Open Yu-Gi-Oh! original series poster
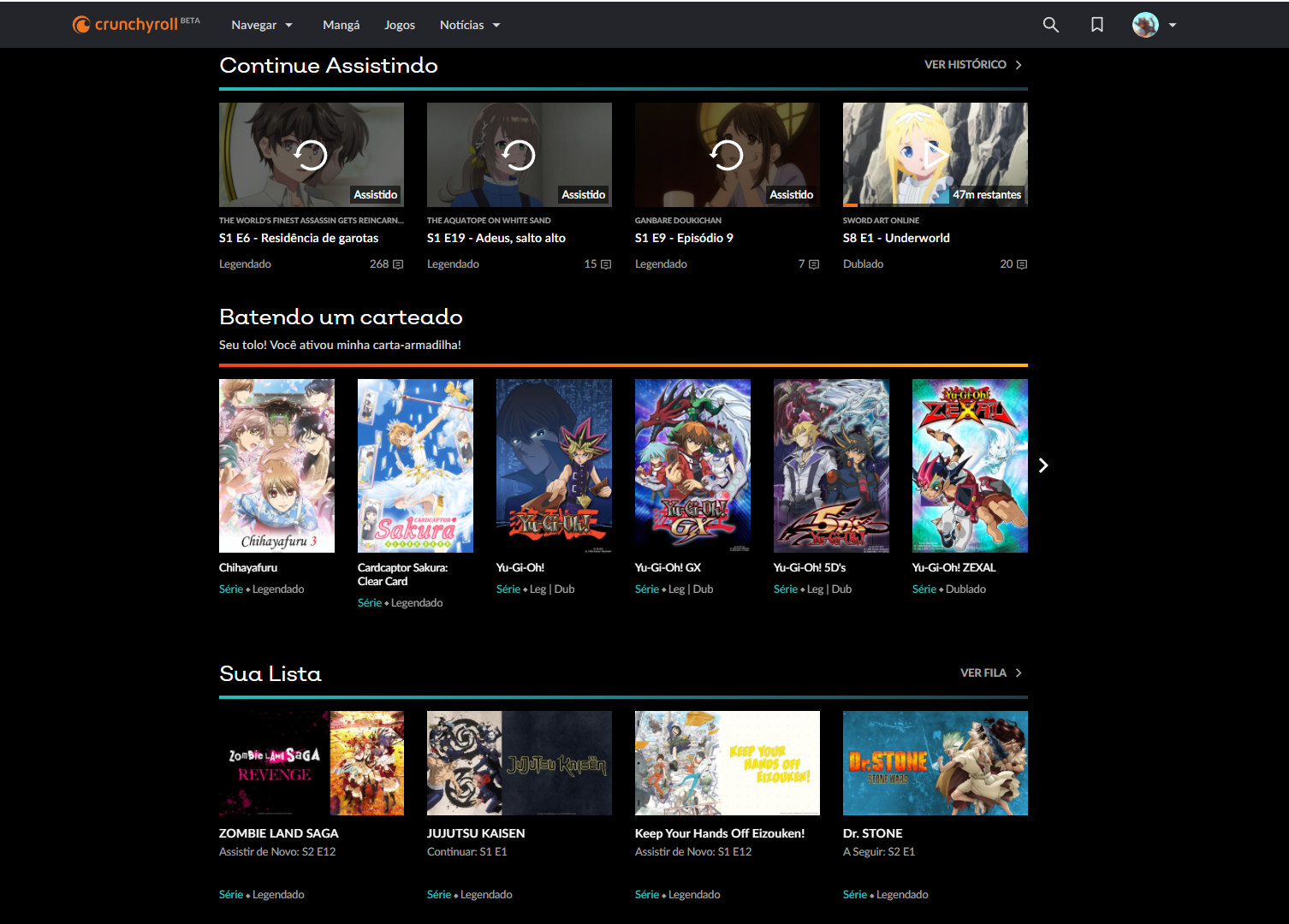Image resolution: width=1289 pixels, height=924 pixels. coord(554,465)
